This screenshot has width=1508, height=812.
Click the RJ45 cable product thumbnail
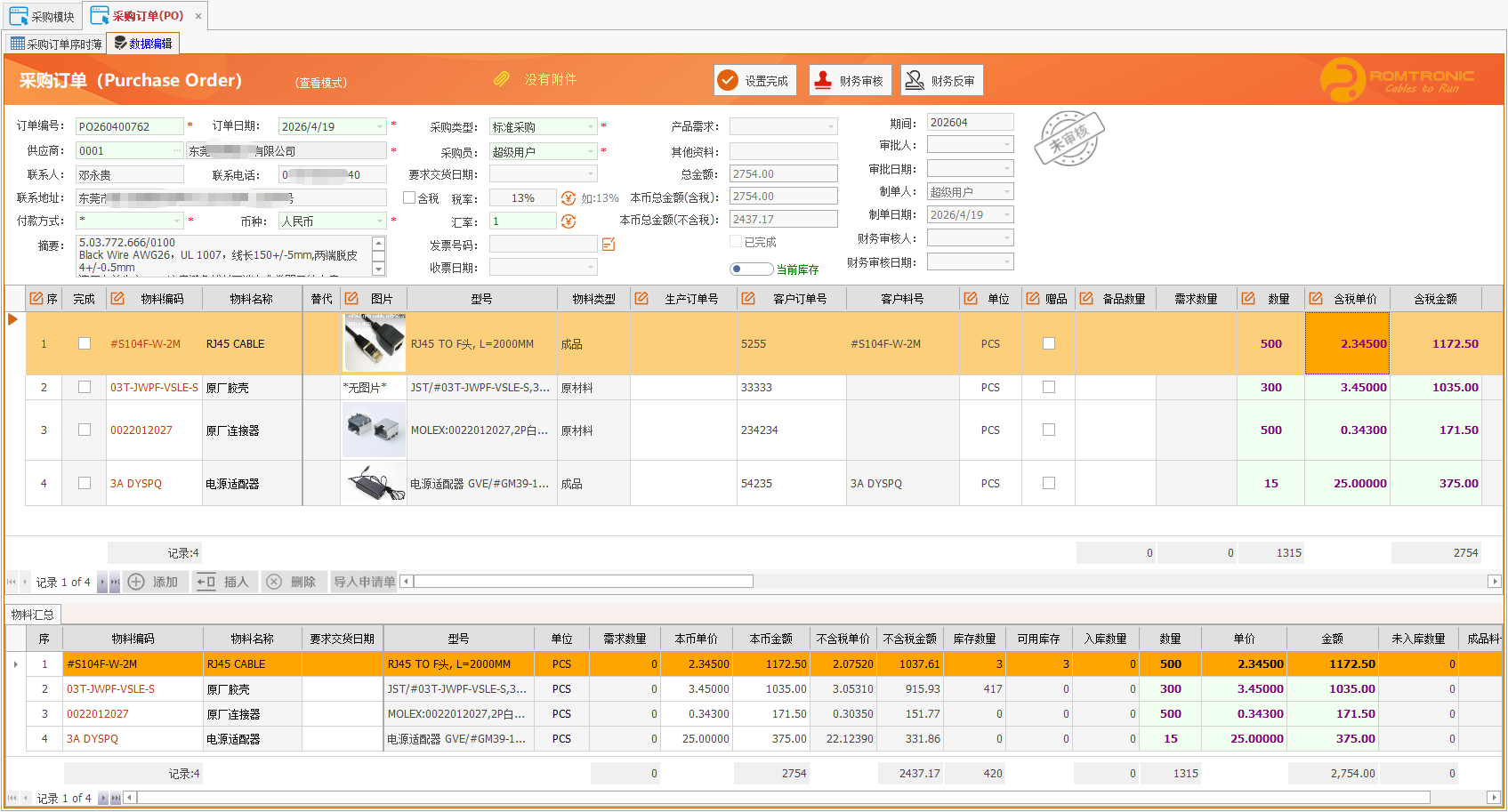pyautogui.click(x=374, y=342)
